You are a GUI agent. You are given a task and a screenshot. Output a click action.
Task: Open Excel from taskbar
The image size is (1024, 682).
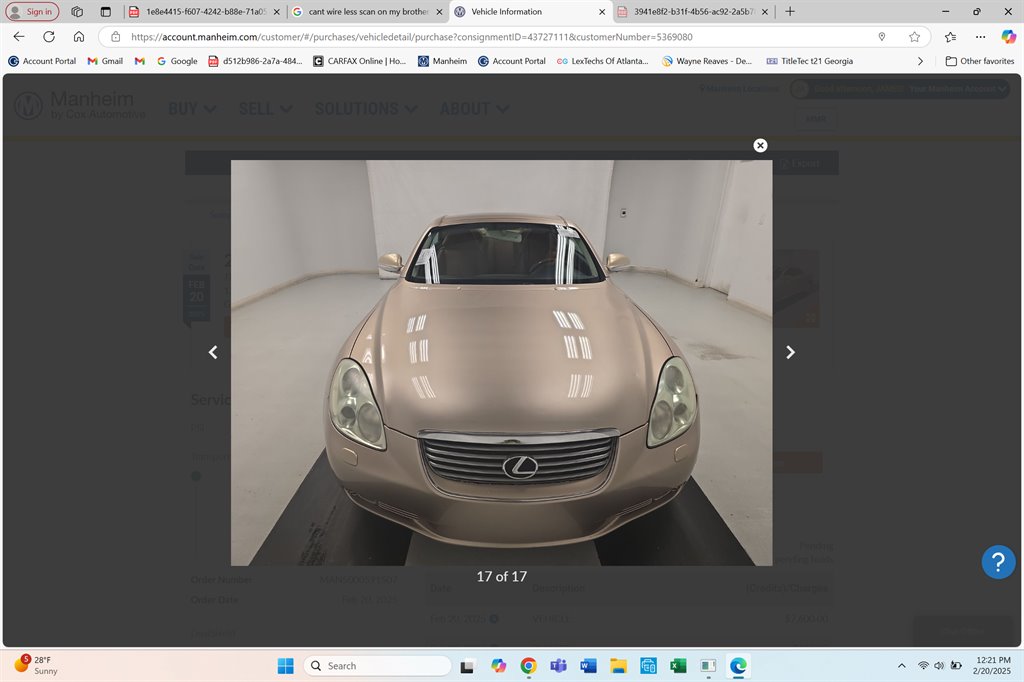[x=678, y=666]
